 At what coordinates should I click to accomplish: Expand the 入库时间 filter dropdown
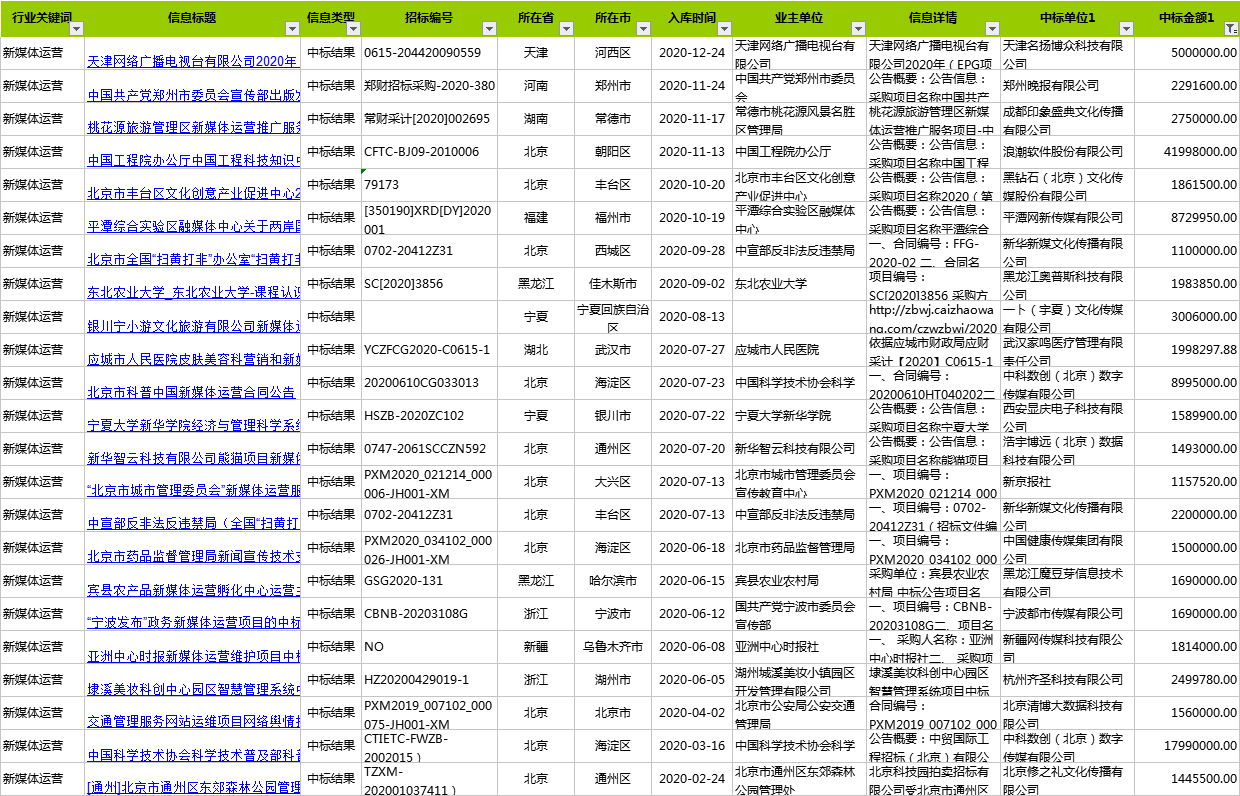click(x=724, y=29)
